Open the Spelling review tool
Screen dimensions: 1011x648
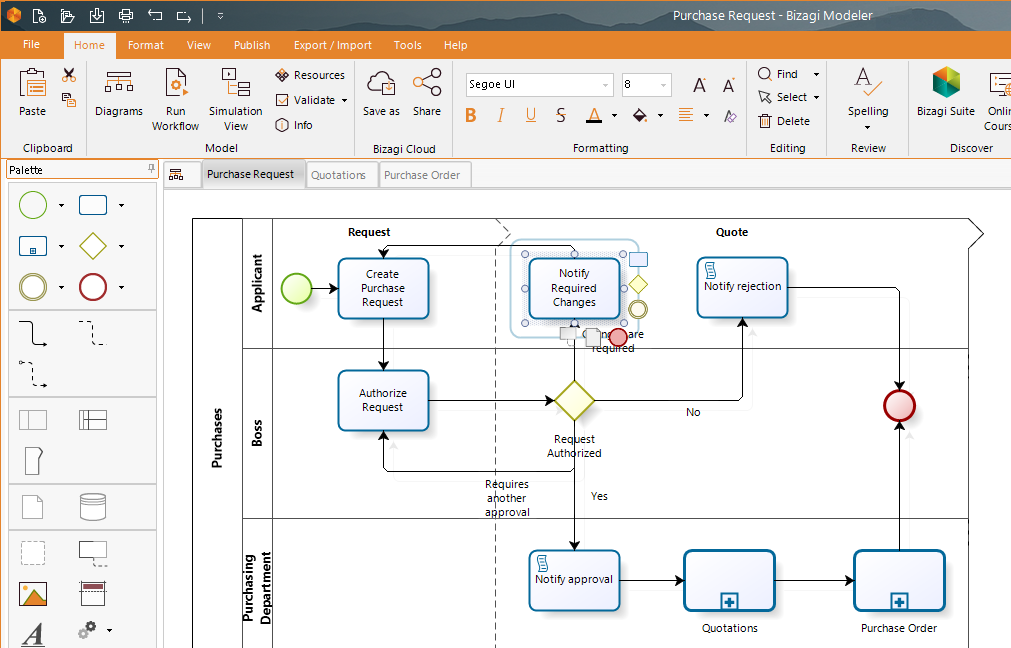coord(868,97)
